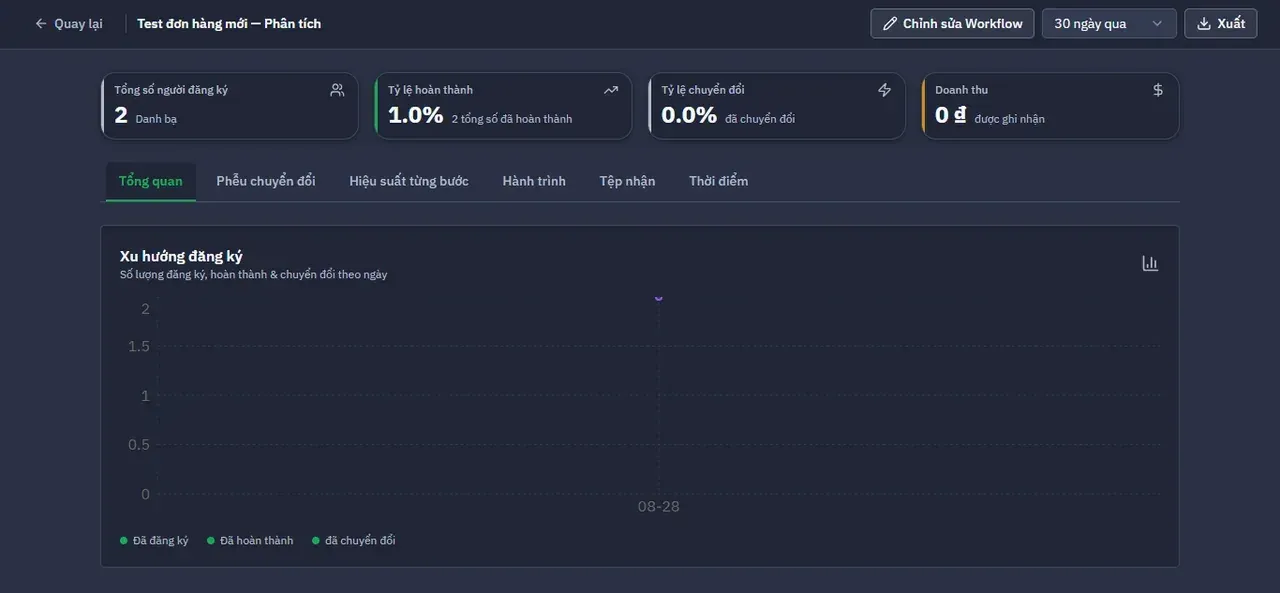Screen dimensions: 1280x593
Task: Click the people icon on subscribers card
Action: (x=337, y=90)
